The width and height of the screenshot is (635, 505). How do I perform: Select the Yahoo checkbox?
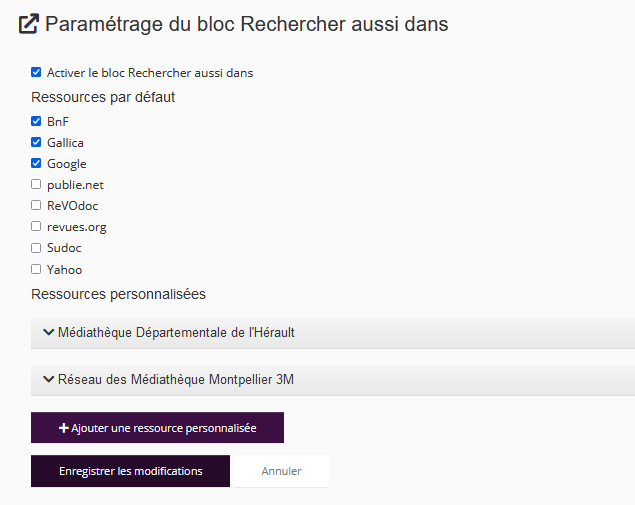pyautogui.click(x=36, y=269)
